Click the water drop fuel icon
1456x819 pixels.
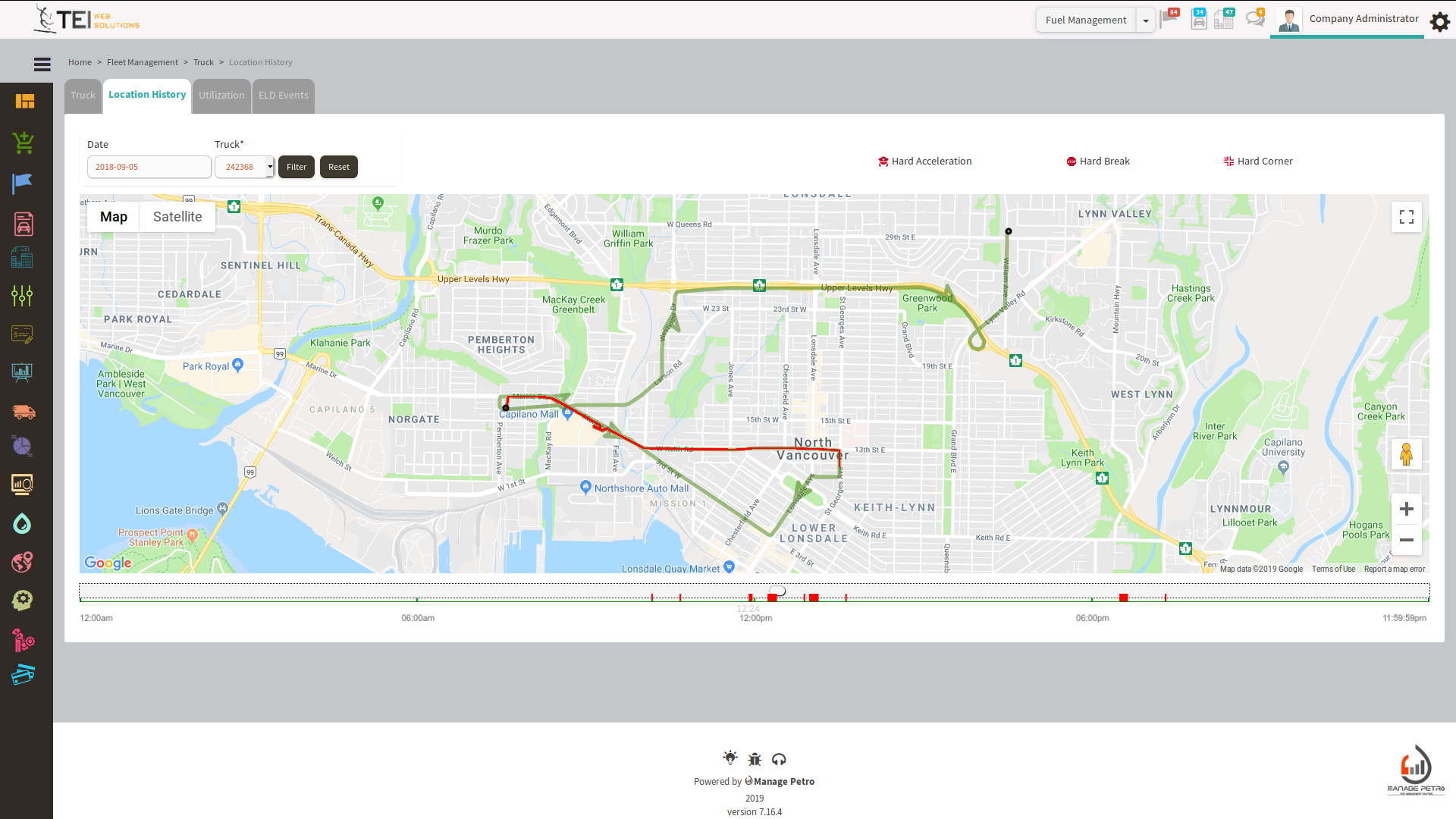[x=21, y=523]
